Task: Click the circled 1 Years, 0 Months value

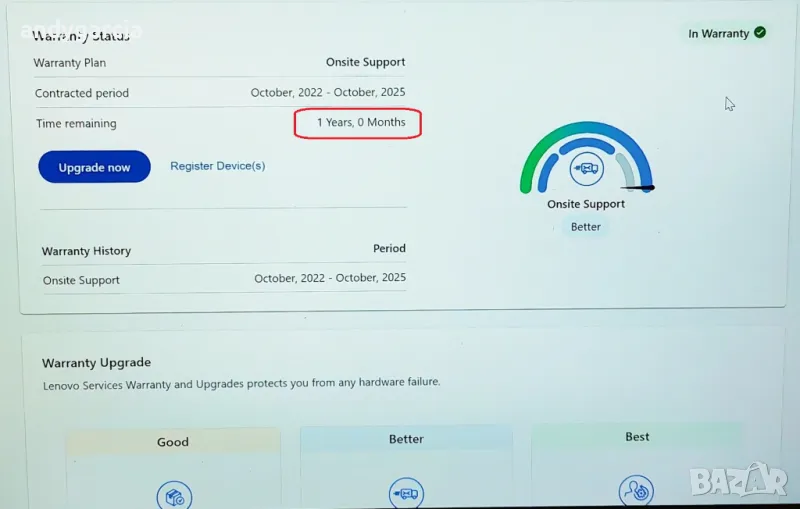Action: (x=361, y=123)
